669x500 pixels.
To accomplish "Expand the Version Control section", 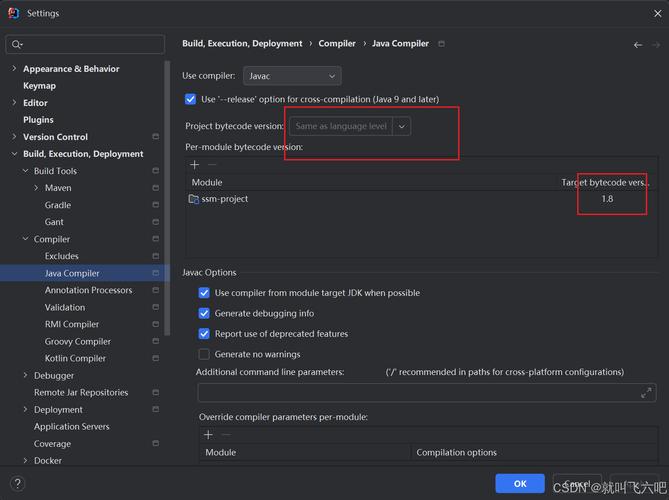I will (14, 137).
